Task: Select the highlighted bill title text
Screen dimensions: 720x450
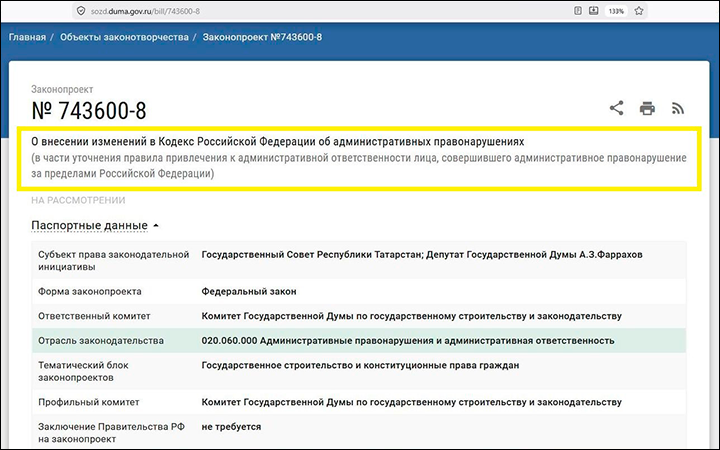Action: tap(359, 158)
